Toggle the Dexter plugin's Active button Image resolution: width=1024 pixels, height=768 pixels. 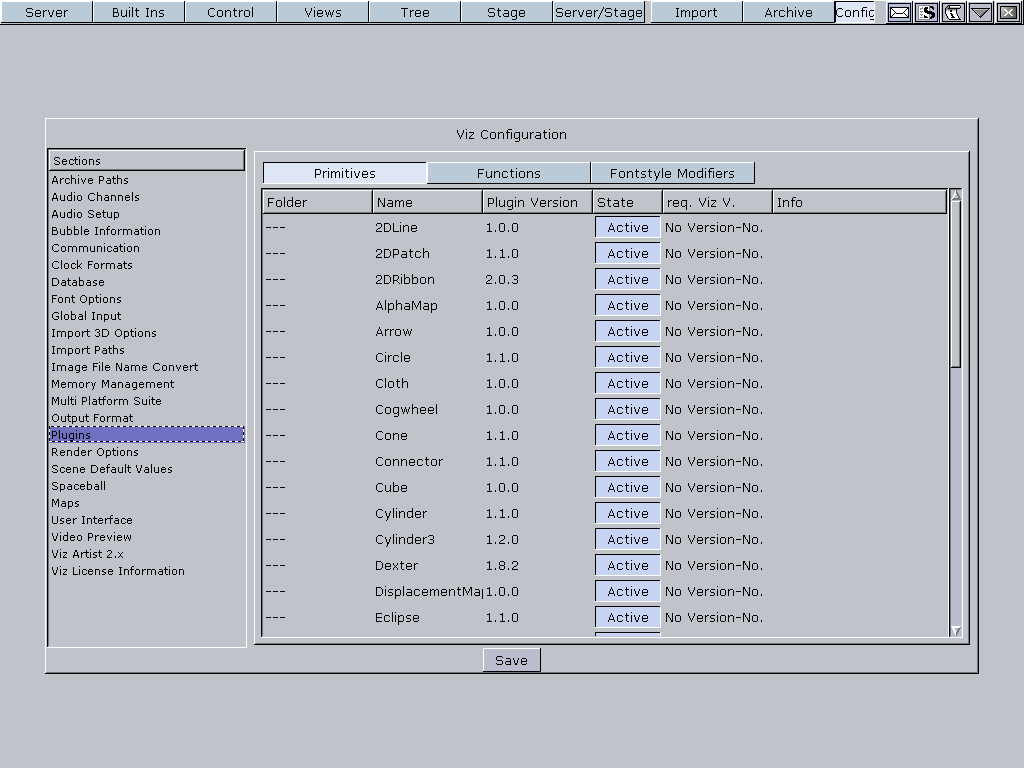[x=626, y=565]
